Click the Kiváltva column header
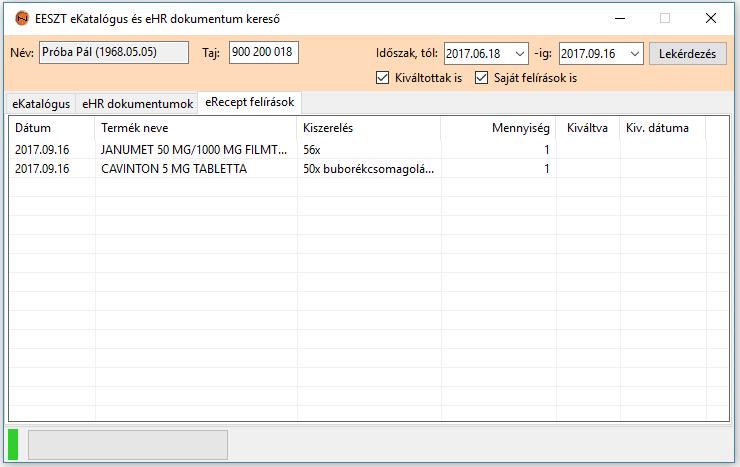This screenshot has height=467, width=740. coord(588,128)
